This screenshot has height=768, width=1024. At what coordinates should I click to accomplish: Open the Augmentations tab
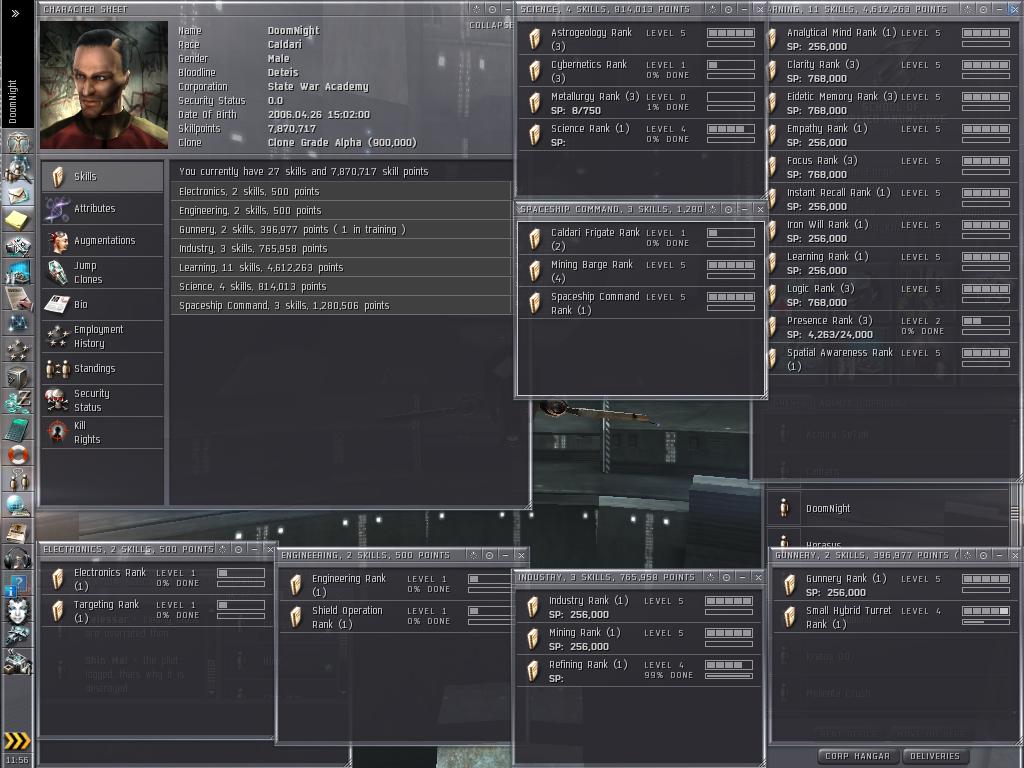pyautogui.click(x=103, y=240)
